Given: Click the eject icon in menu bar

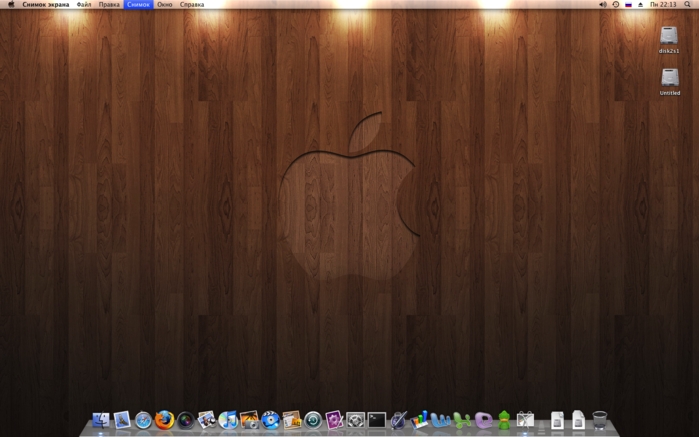Looking at the screenshot, I should [x=641, y=4].
